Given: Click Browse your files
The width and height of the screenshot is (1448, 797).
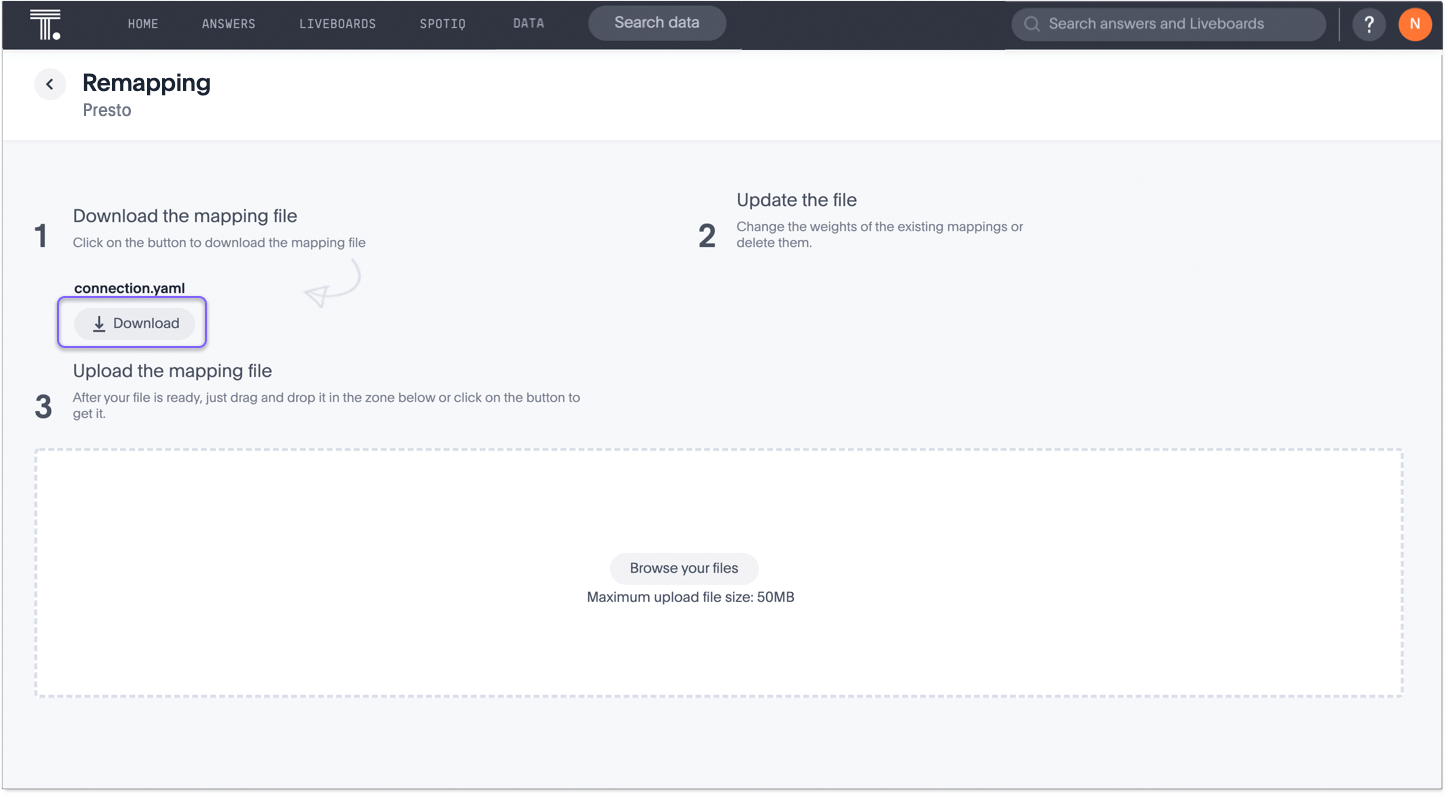Looking at the screenshot, I should coord(684,568).
